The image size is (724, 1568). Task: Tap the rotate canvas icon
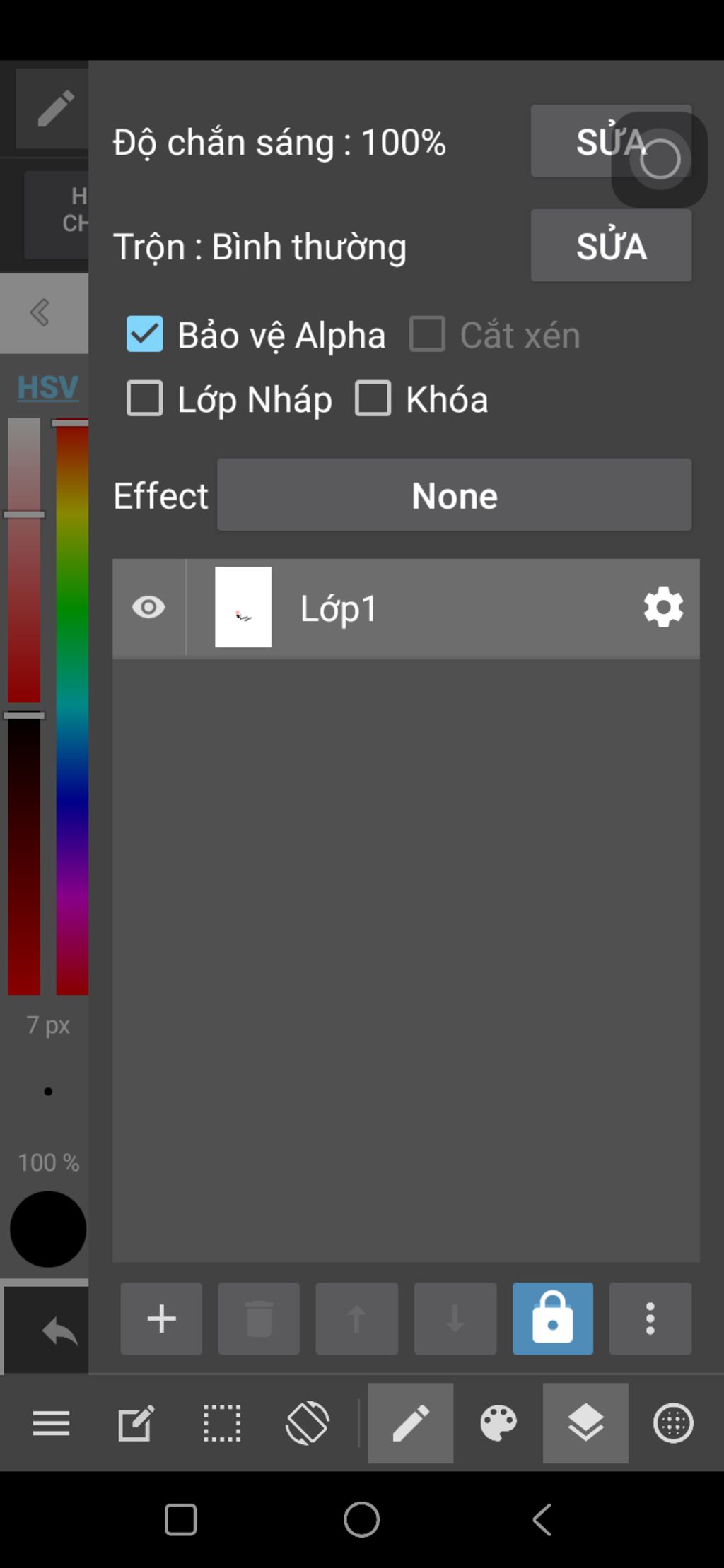click(x=308, y=1423)
